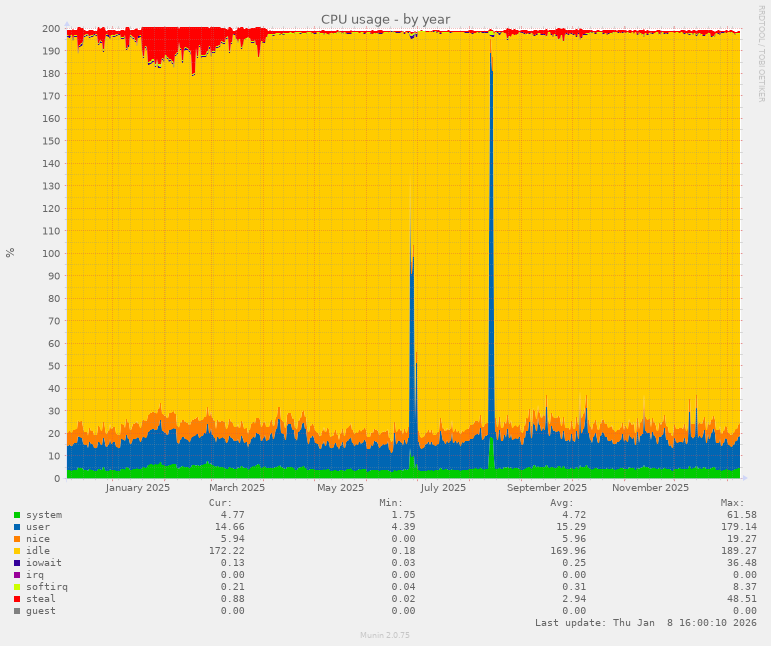Click the % y-axis unit label
Screen dimensions: 771x646
[10, 253]
